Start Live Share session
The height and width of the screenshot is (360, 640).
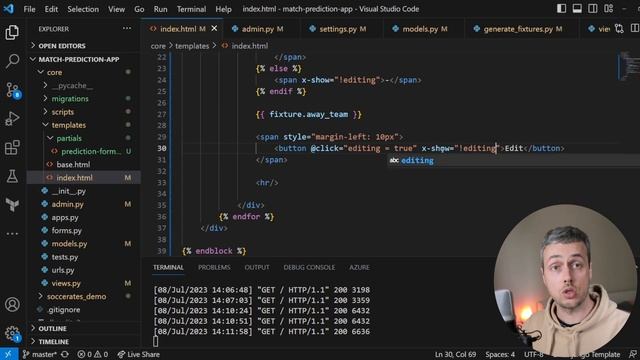click(138, 354)
